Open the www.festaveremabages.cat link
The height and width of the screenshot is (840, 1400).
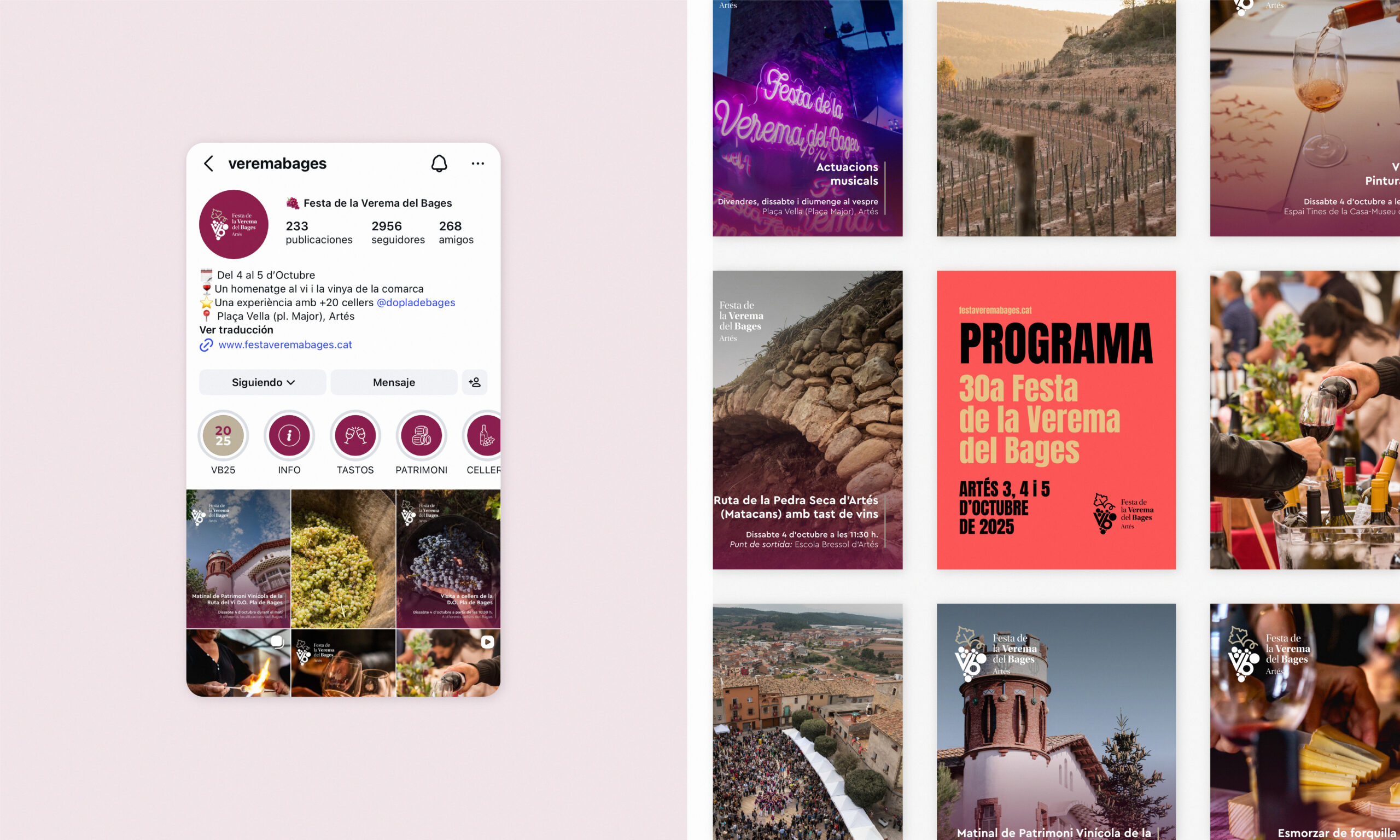[x=284, y=345]
